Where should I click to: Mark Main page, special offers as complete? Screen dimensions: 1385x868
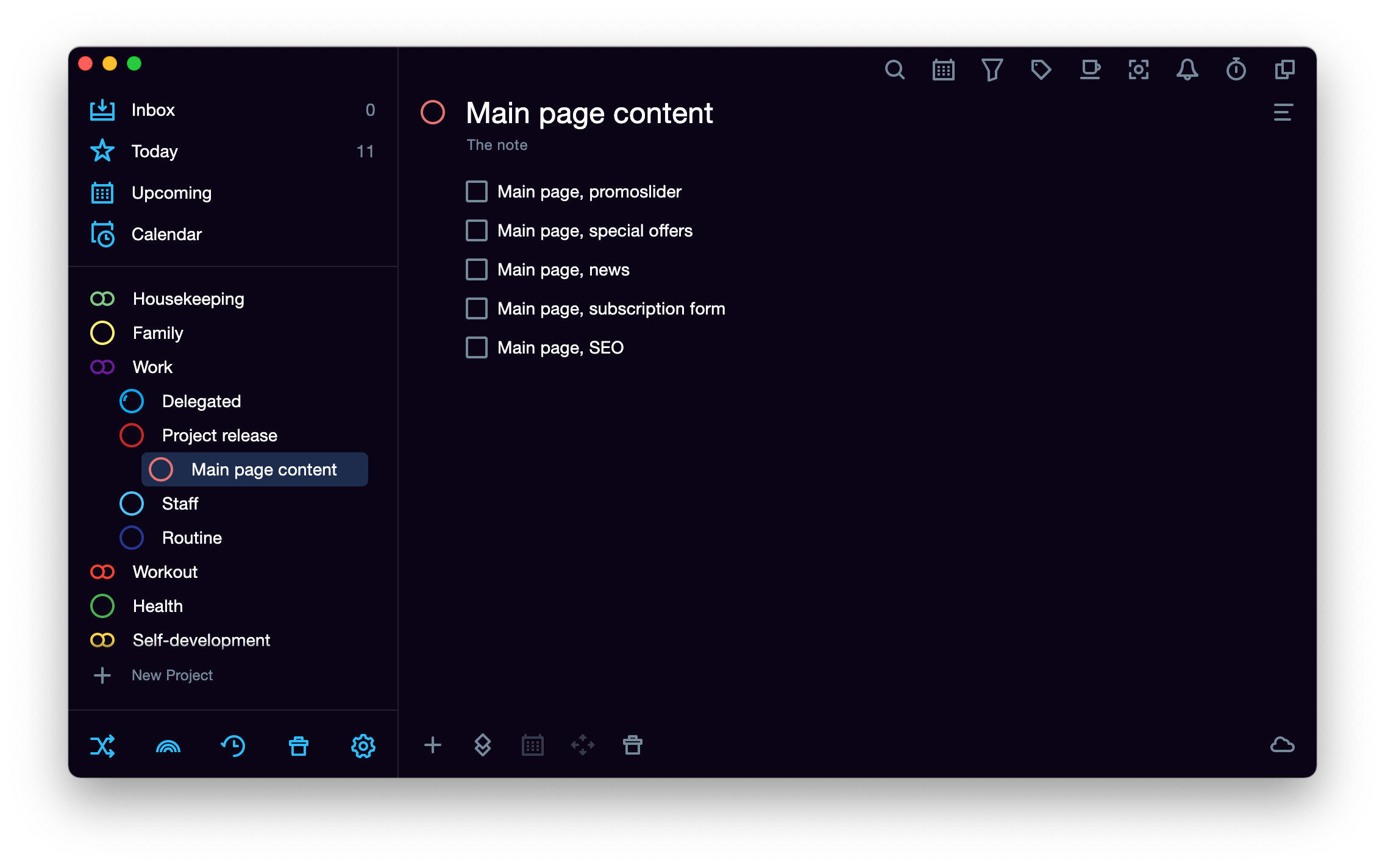476,230
